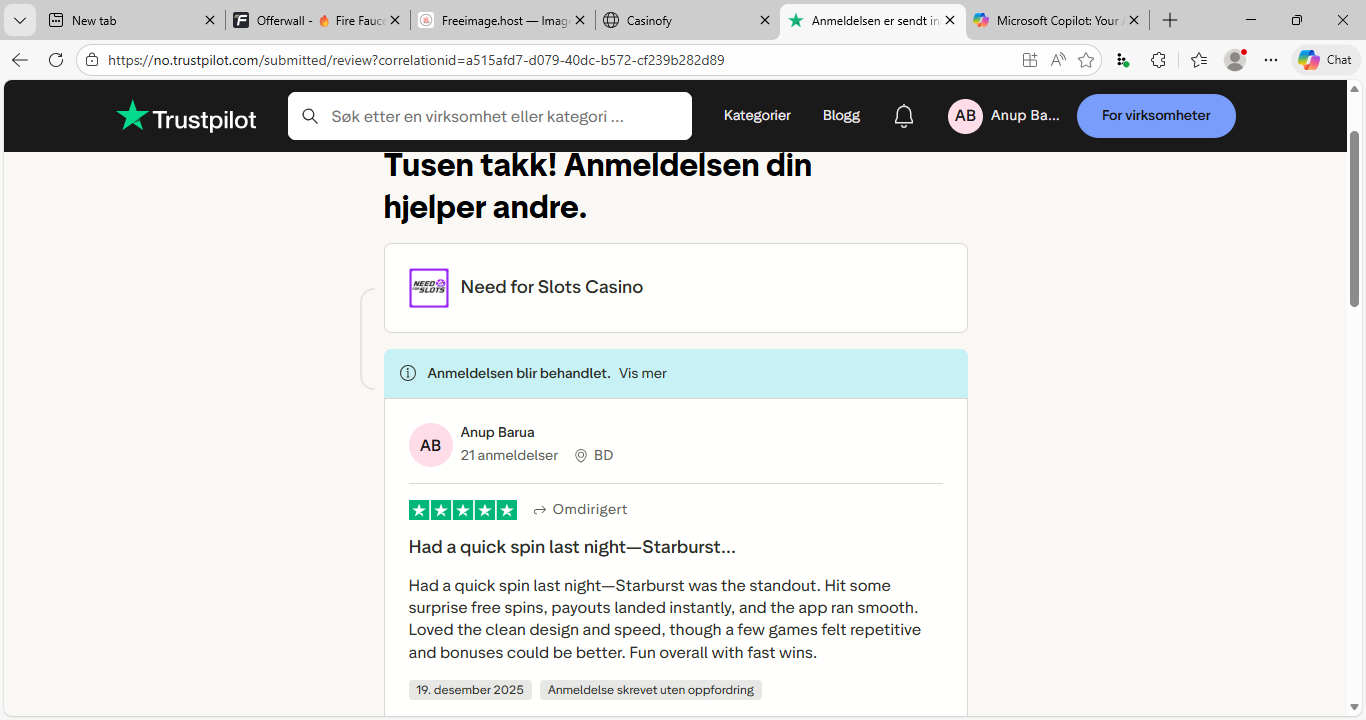Image resolution: width=1366 pixels, height=720 pixels.
Task: Open the review title Had a quick spin
Action: 572,548
